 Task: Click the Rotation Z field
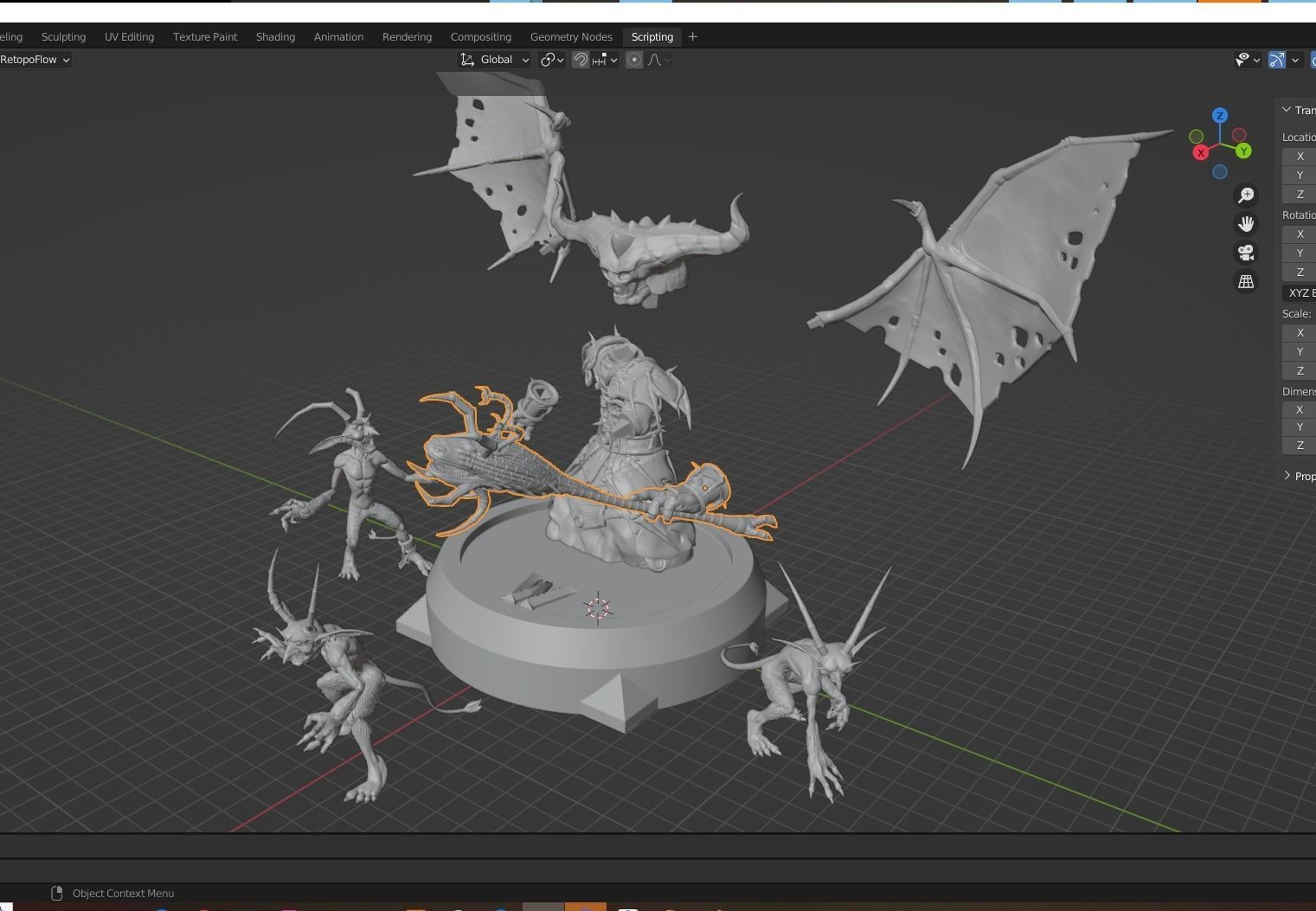[x=1300, y=273]
